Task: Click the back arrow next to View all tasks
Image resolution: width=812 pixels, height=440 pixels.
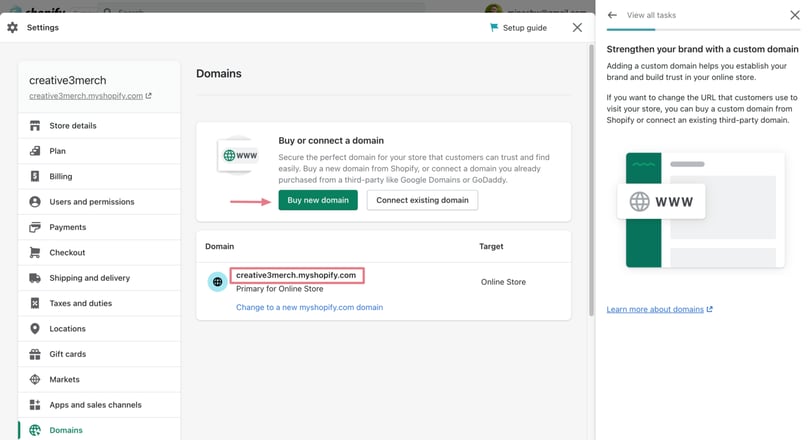Action: click(x=612, y=15)
